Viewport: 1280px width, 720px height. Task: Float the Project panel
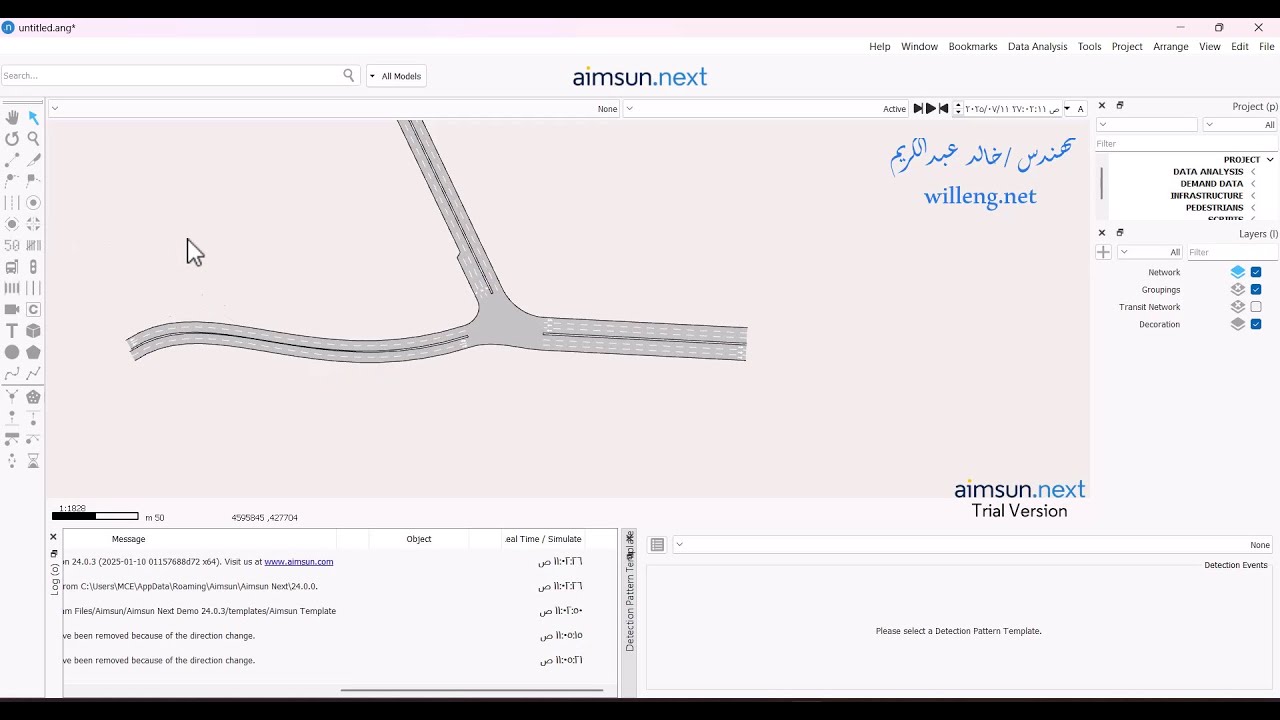coord(1120,106)
